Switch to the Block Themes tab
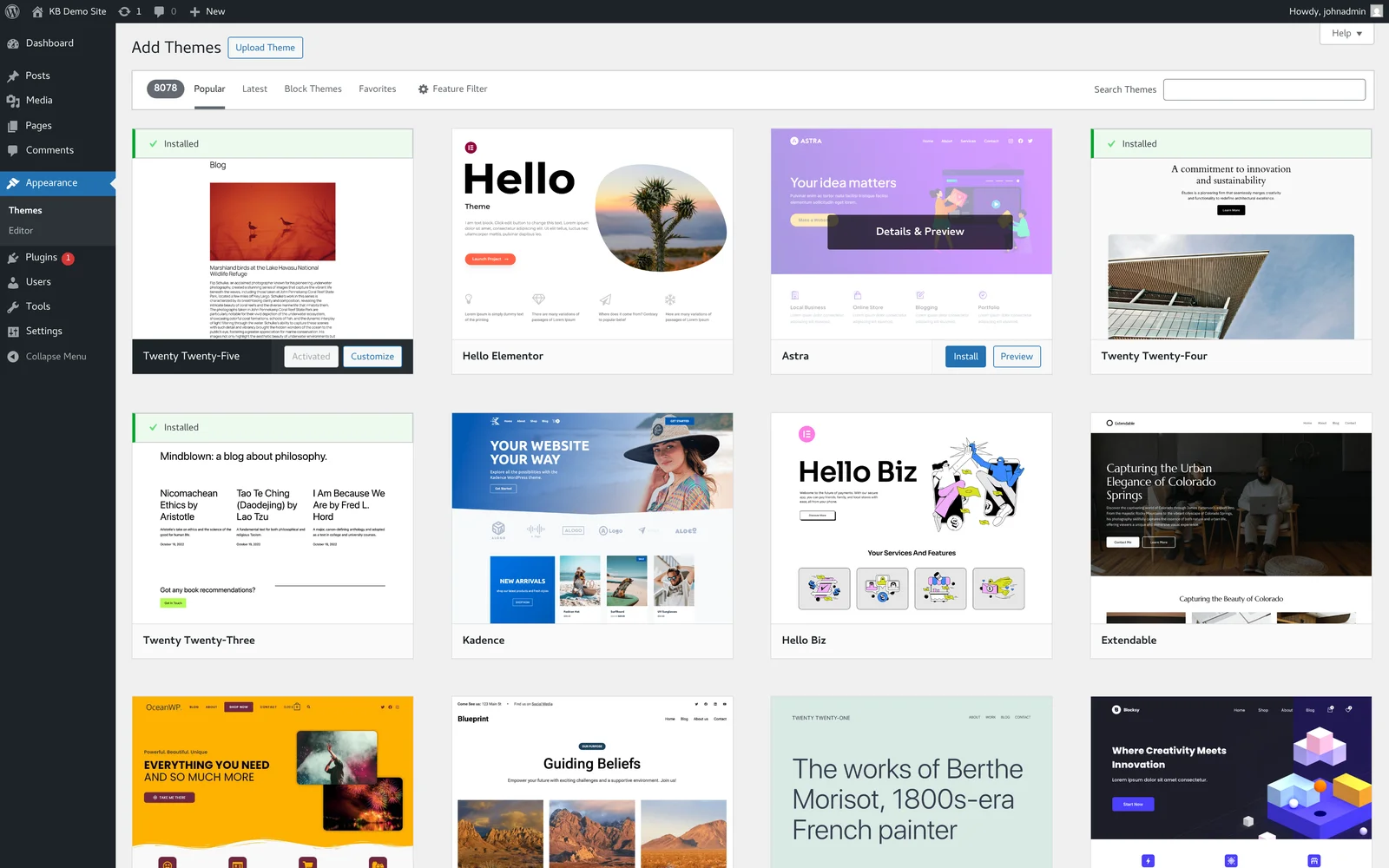Image resolution: width=1389 pixels, height=868 pixels. (313, 89)
